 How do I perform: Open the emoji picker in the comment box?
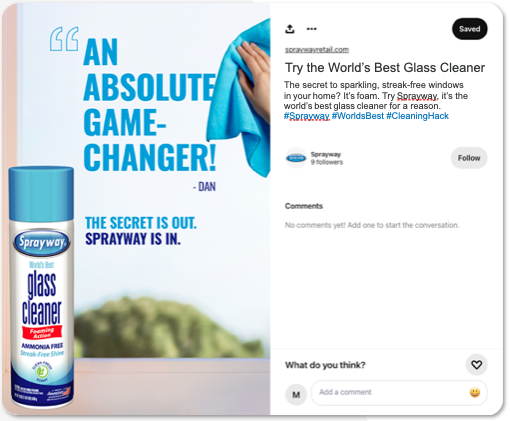475,393
